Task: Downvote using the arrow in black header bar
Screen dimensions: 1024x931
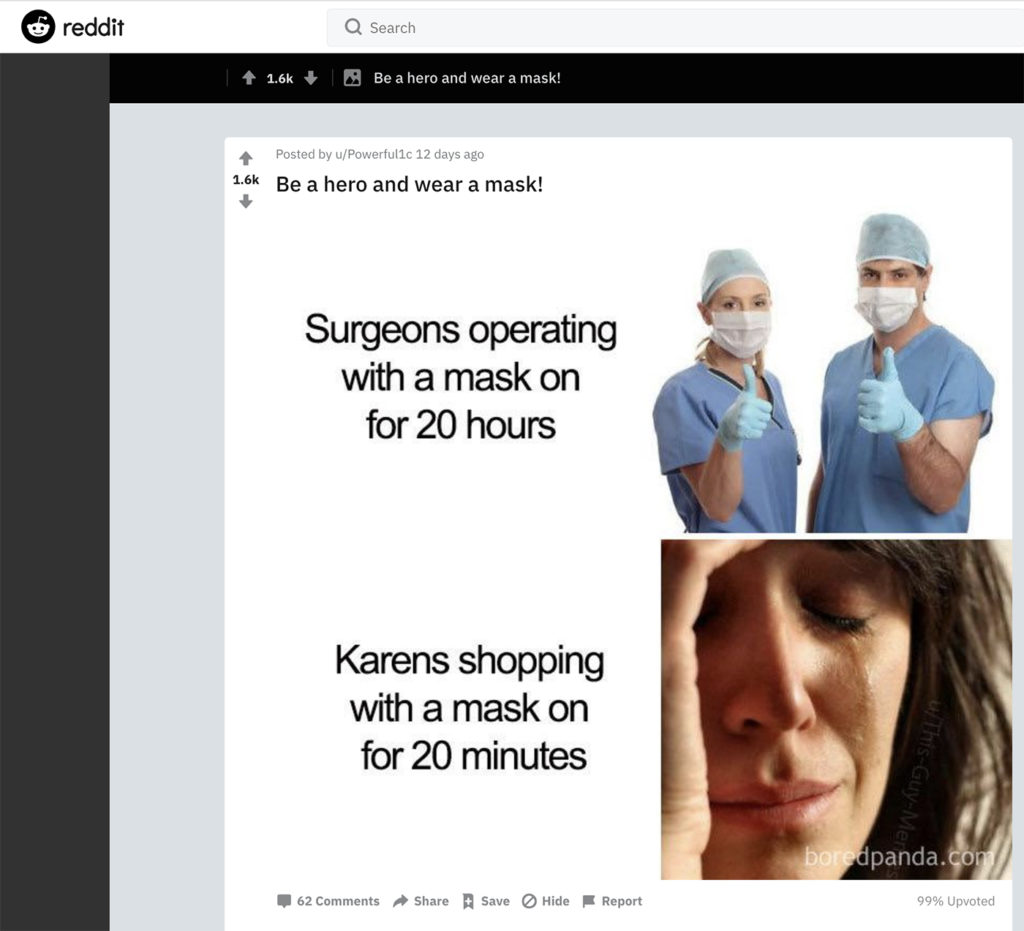Action: pyautogui.click(x=311, y=78)
